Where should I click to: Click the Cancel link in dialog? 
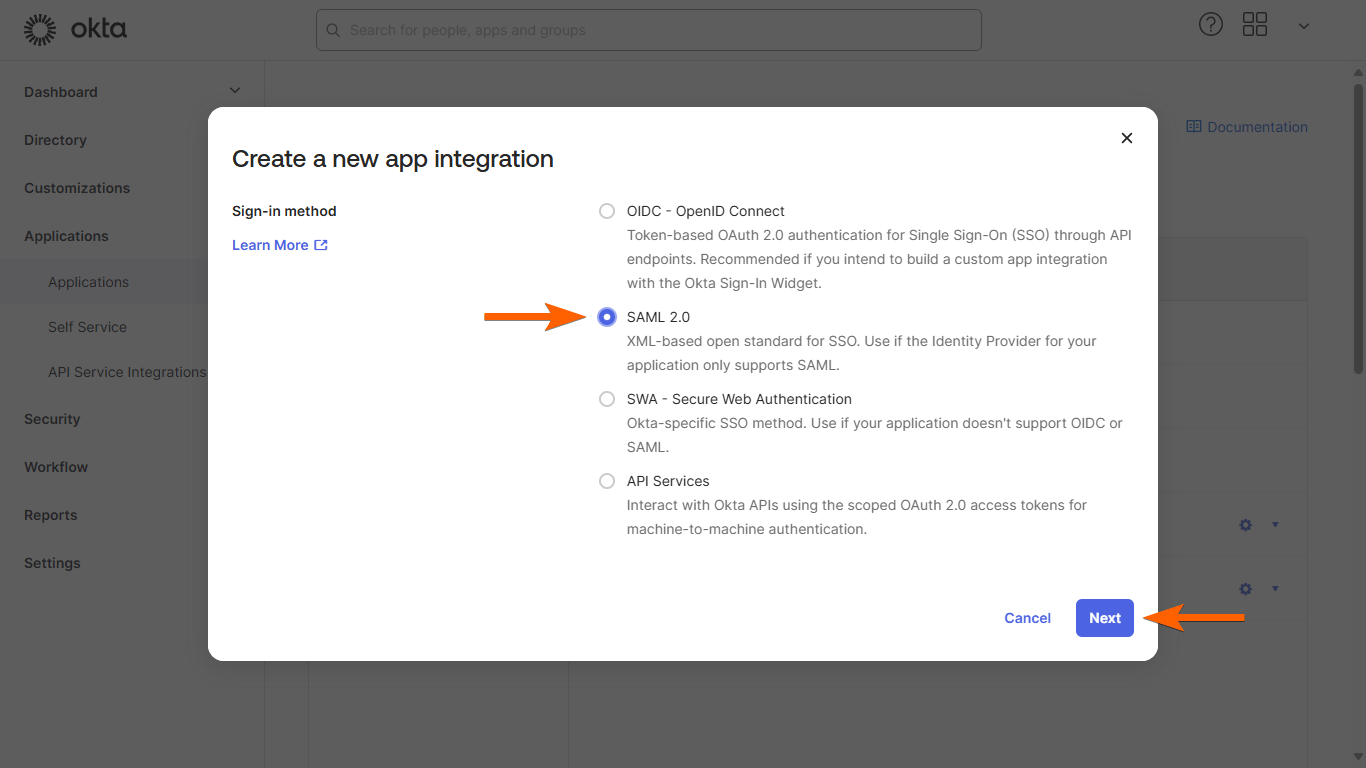point(1027,618)
